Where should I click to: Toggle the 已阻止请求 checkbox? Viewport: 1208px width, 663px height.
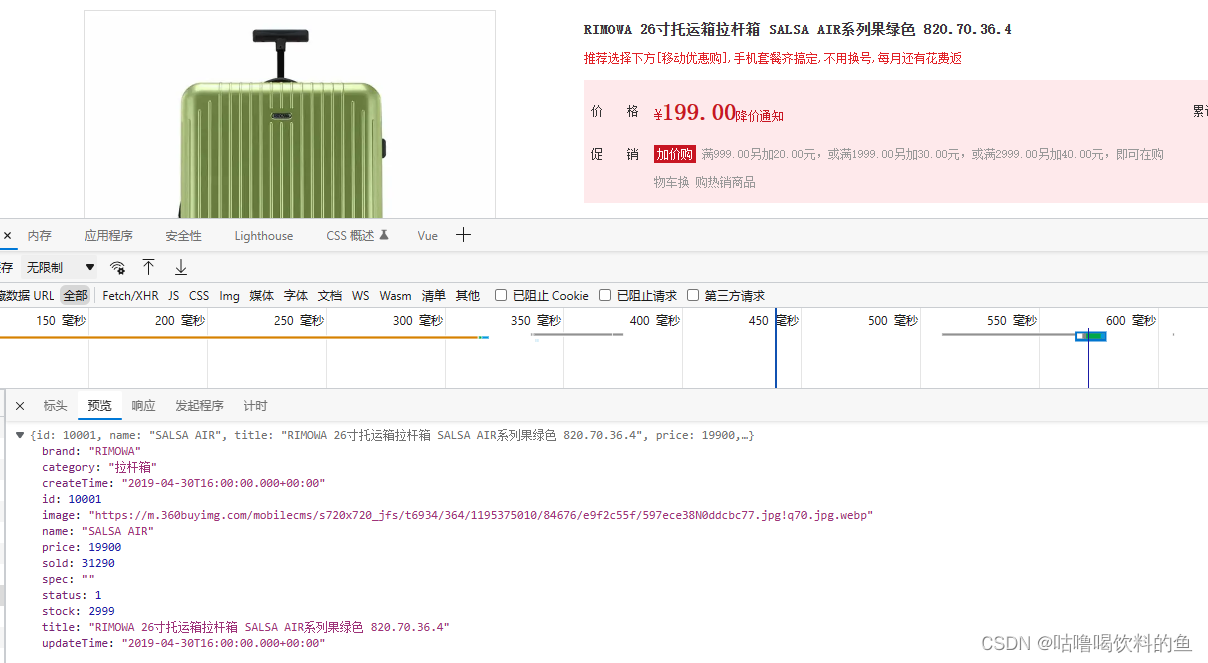click(605, 295)
